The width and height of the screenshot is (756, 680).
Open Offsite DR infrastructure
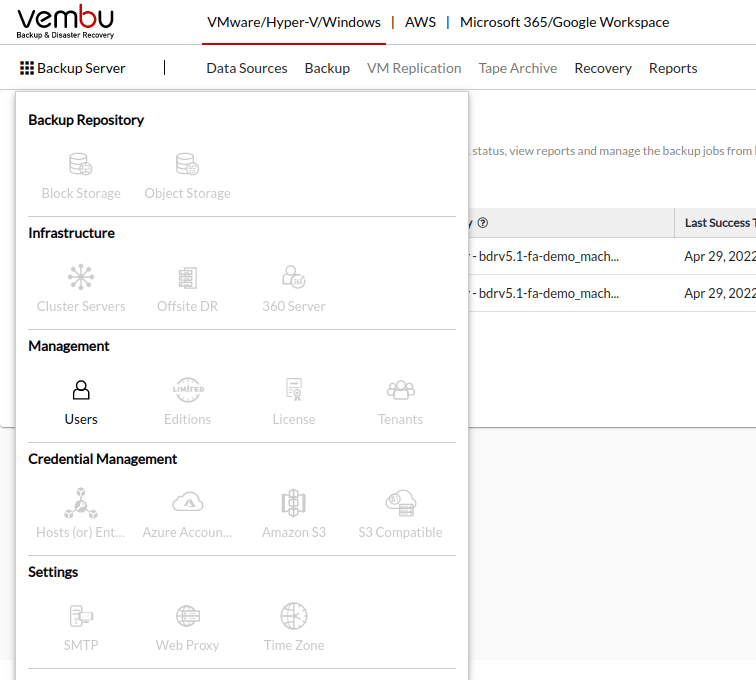tap(188, 289)
